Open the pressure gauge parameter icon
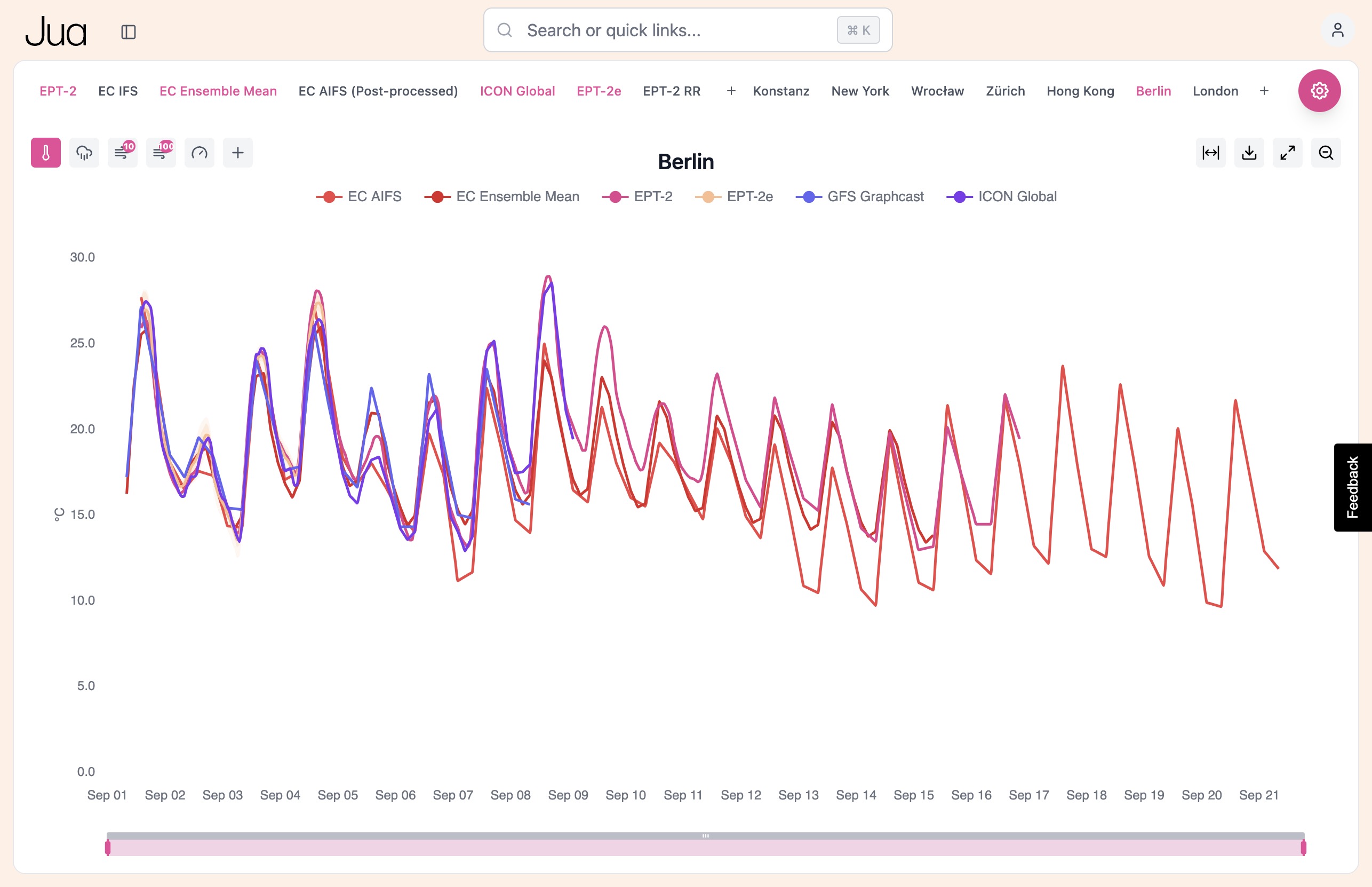1372x887 pixels. [198, 153]
